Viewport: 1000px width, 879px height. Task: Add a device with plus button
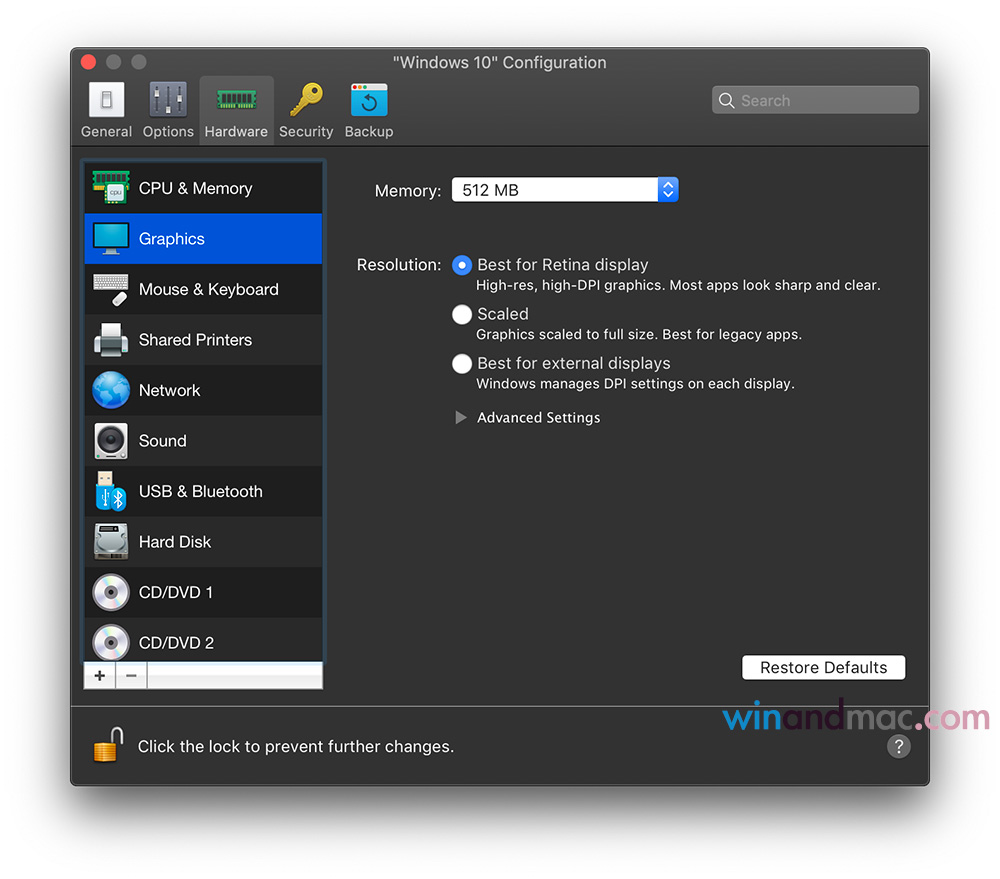point(100,676)
